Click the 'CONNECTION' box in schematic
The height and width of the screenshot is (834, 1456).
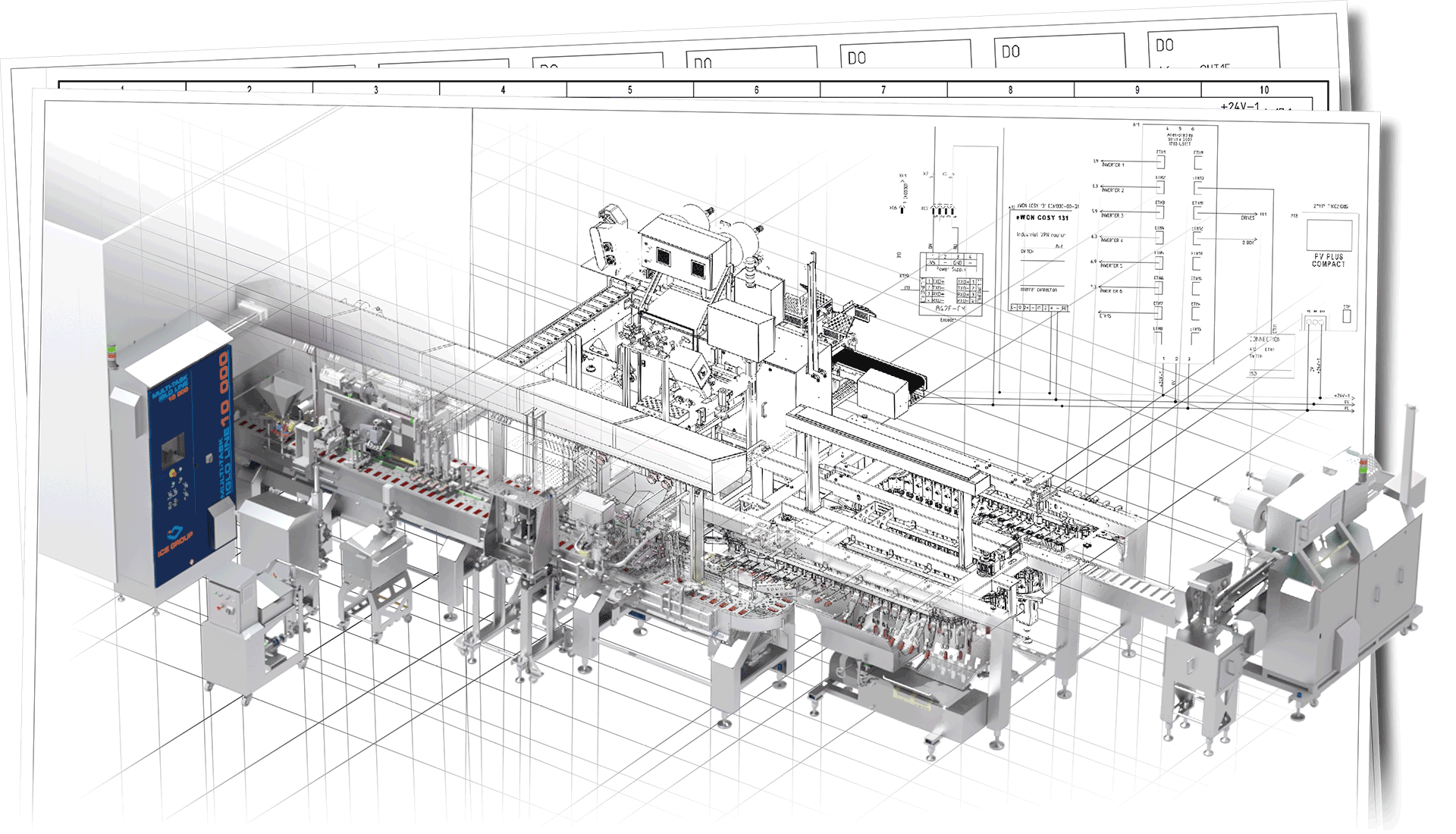click(1270, 356)
